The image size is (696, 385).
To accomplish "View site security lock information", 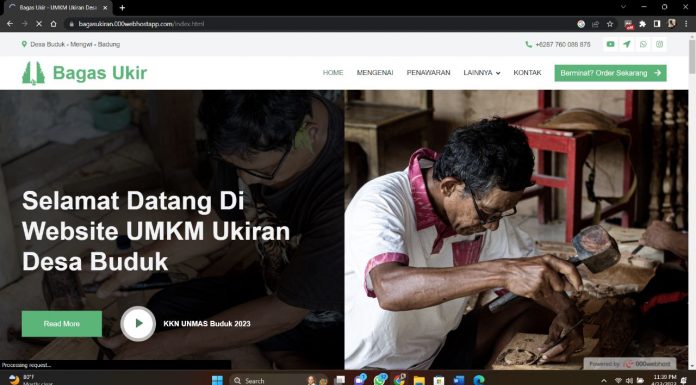I will (71, 24).
